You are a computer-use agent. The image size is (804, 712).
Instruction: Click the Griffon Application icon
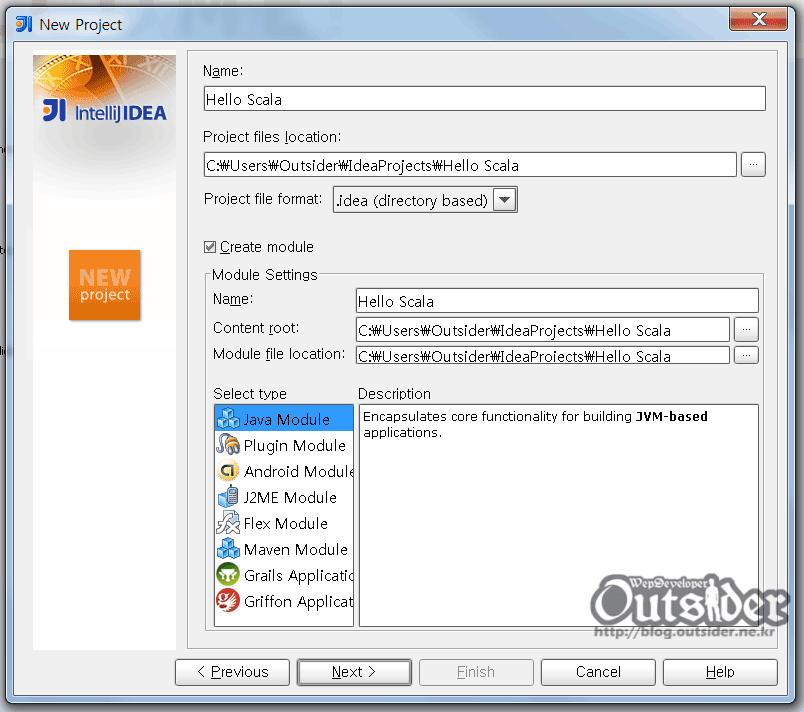[x=228, y=601]
